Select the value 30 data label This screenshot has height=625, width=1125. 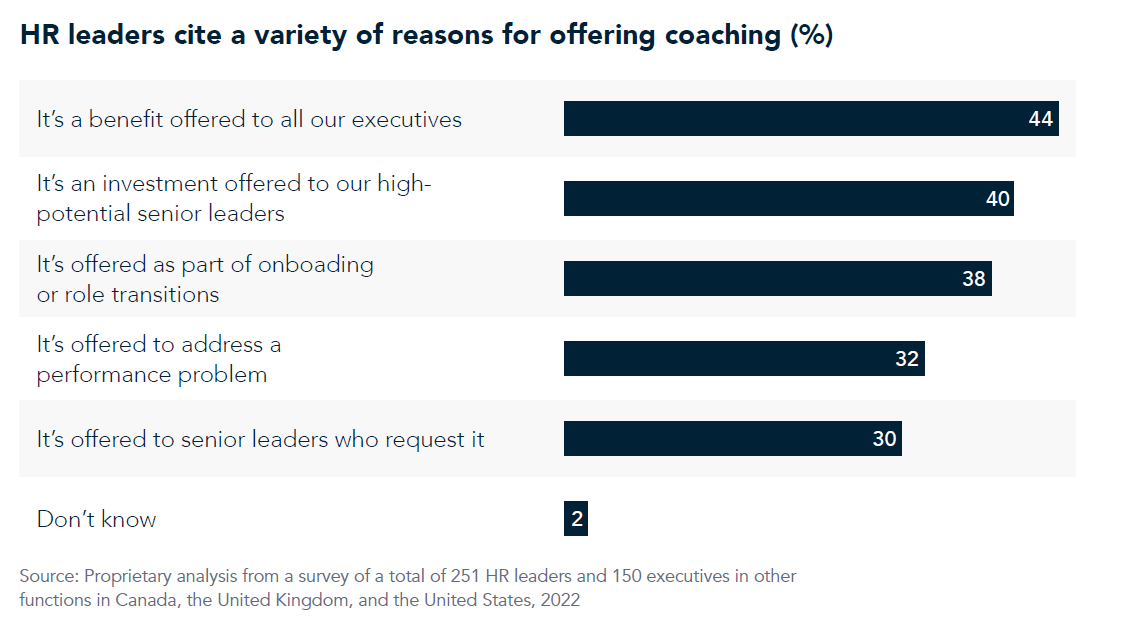(x=884, y=439)
